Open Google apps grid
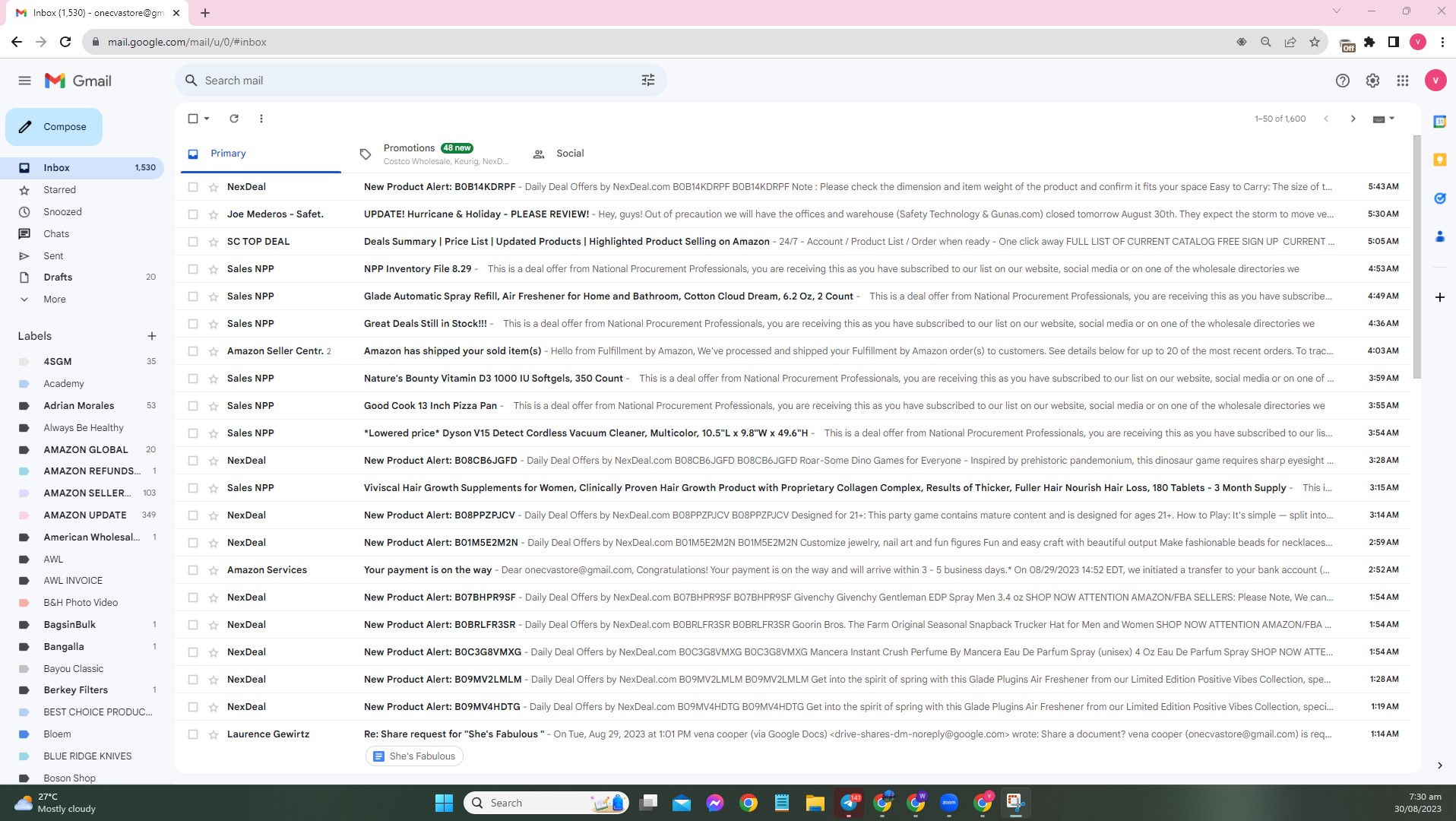The image size is (1456, 821). tap(1403, 81)
